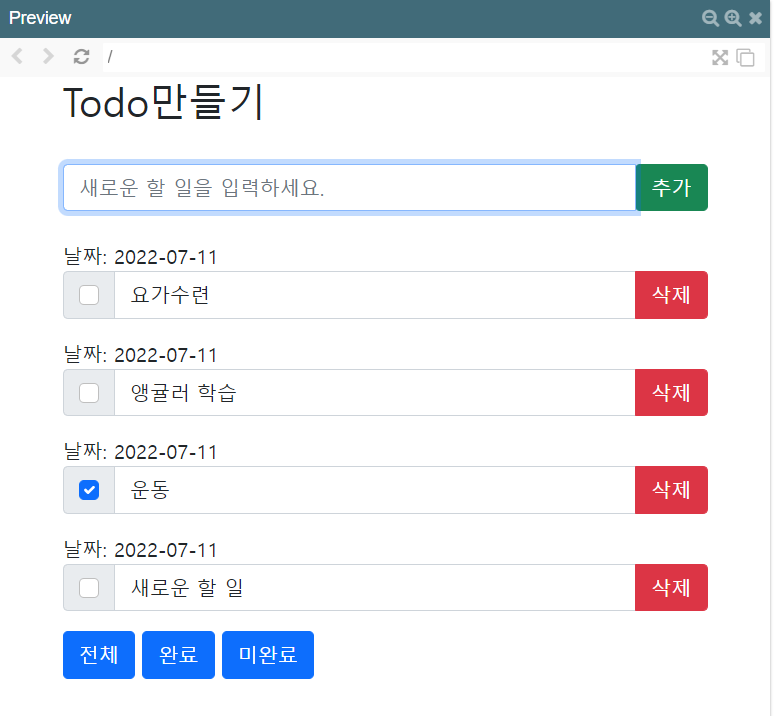
Task: Check the 앵귤러 학습 todo checkbox
Action: click(x=89, y=393)
